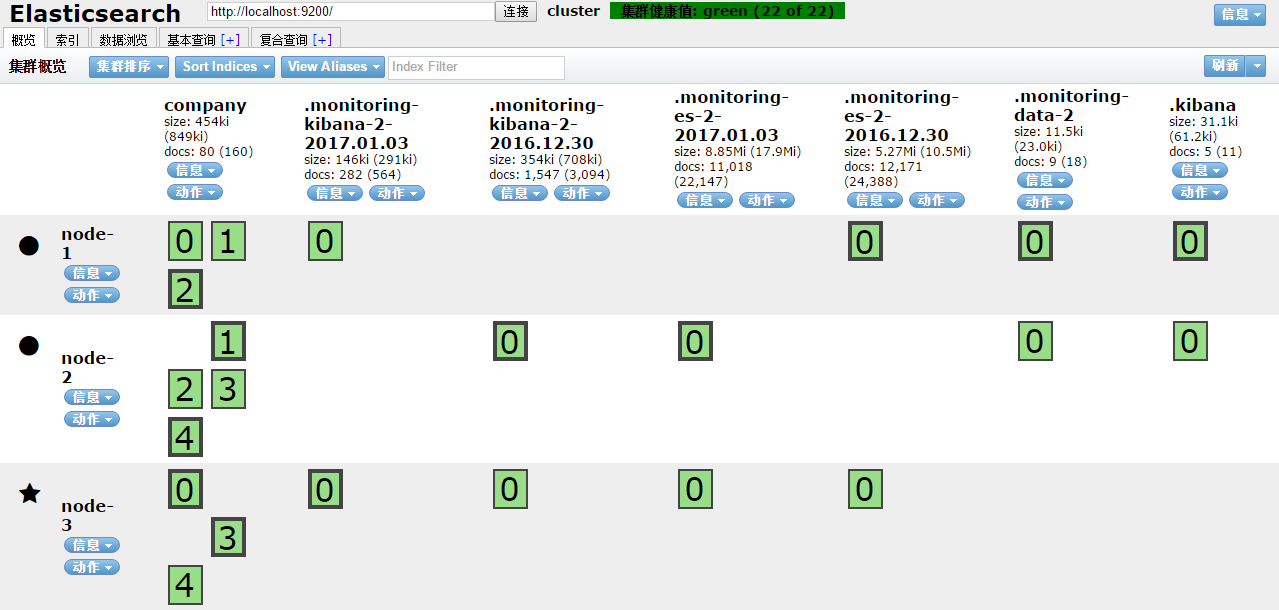This screenshot has width=1279, height=610.
Task: Open .monitoring-es-2-2017.01.03 shard 0 on node-2
Action: pyautogui.click(x=695, y=341)
